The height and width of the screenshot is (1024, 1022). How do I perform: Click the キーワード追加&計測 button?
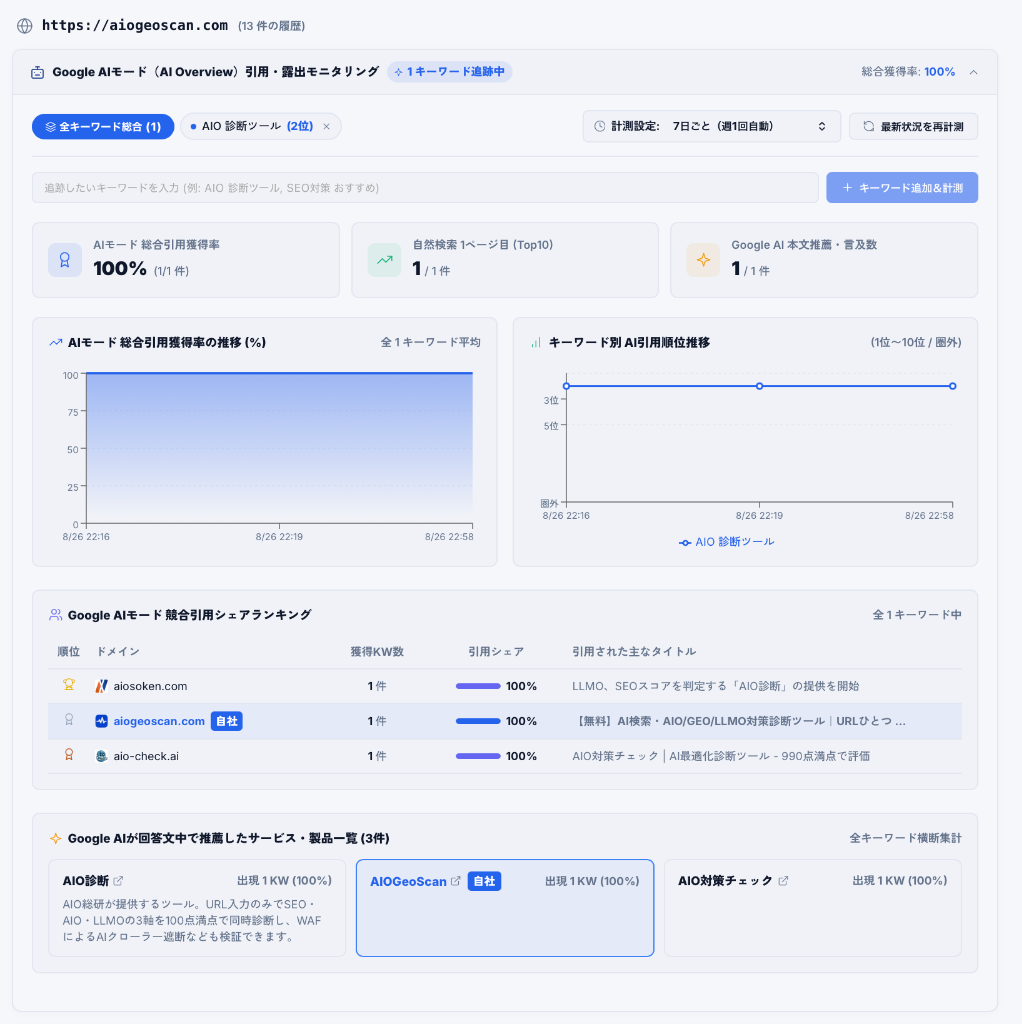click(902, 187)
